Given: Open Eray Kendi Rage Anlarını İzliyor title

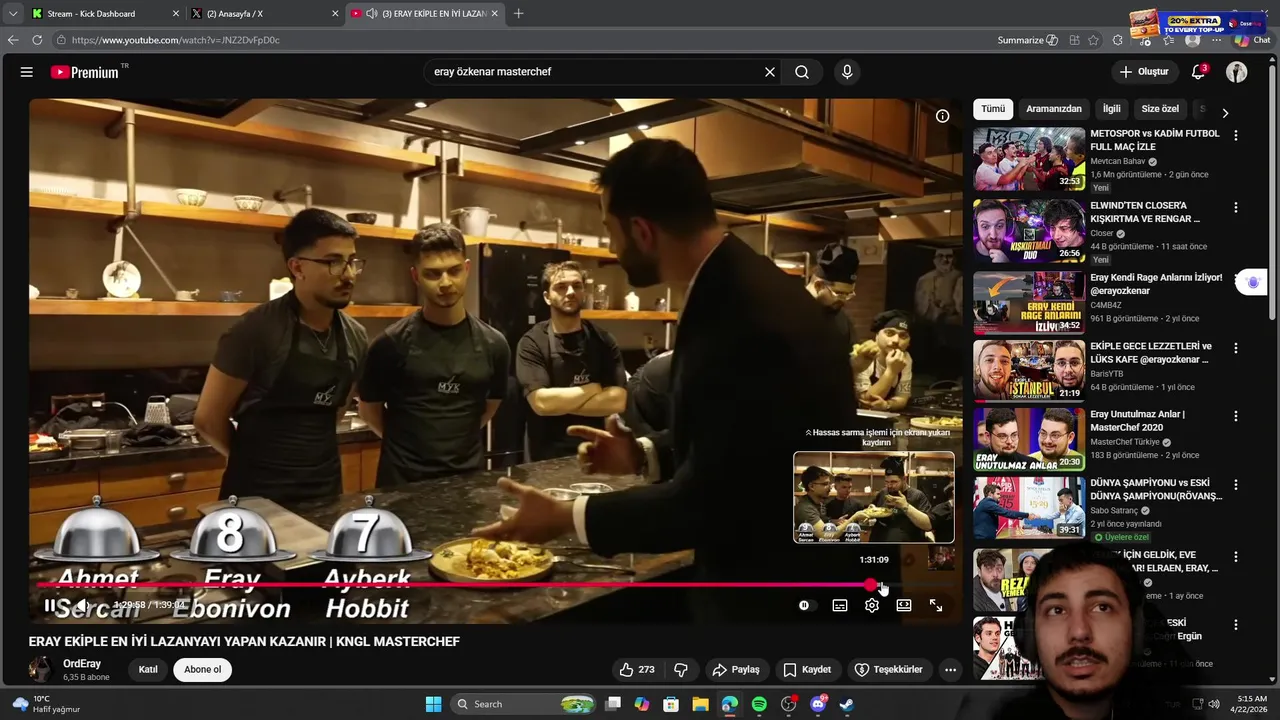Looking at the screenshot, I should coord(1156,284).
